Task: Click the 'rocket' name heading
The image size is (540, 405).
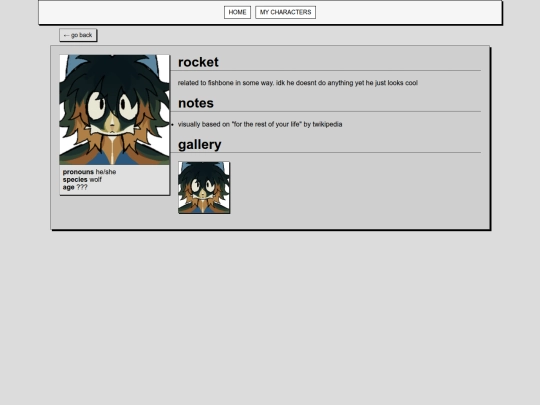Action: click(x=198, y=62)
